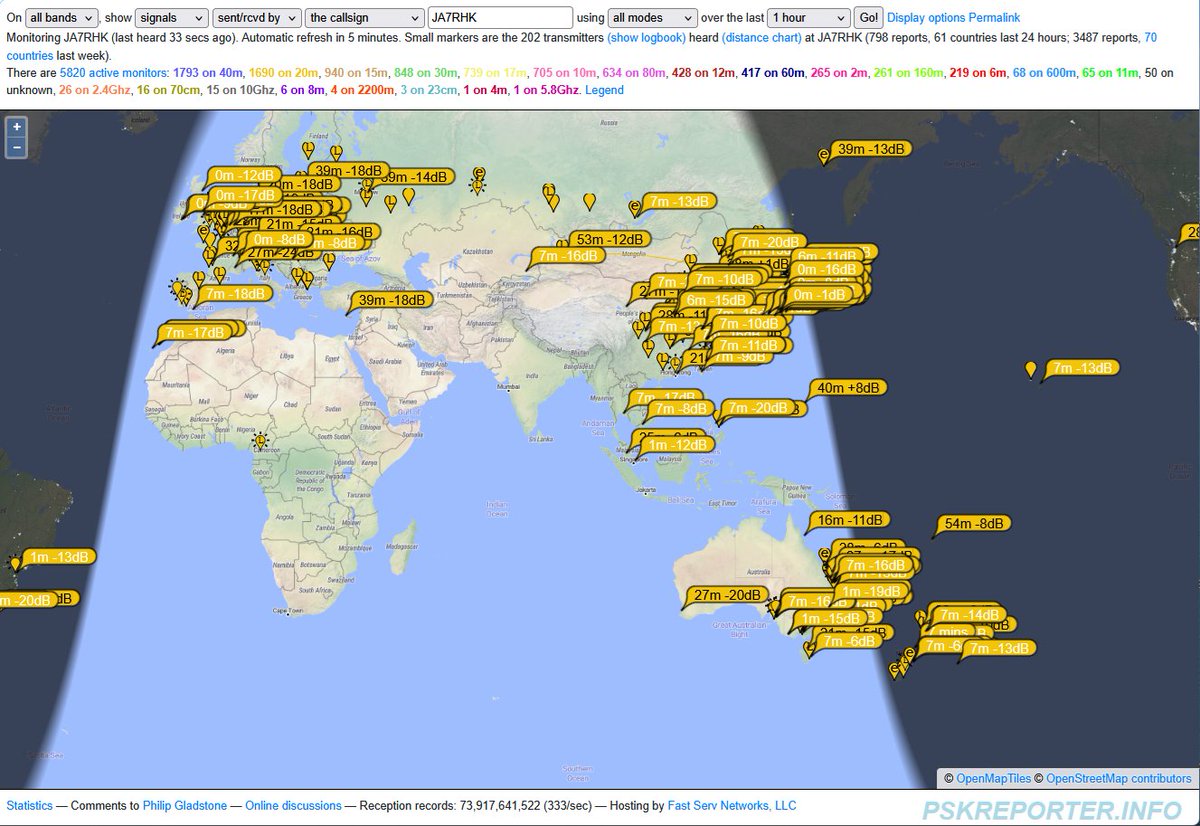Image resolution: width=1200 pixels, height=826 pixels.
Task: Click the show logbook link
Action: (646, 37)
